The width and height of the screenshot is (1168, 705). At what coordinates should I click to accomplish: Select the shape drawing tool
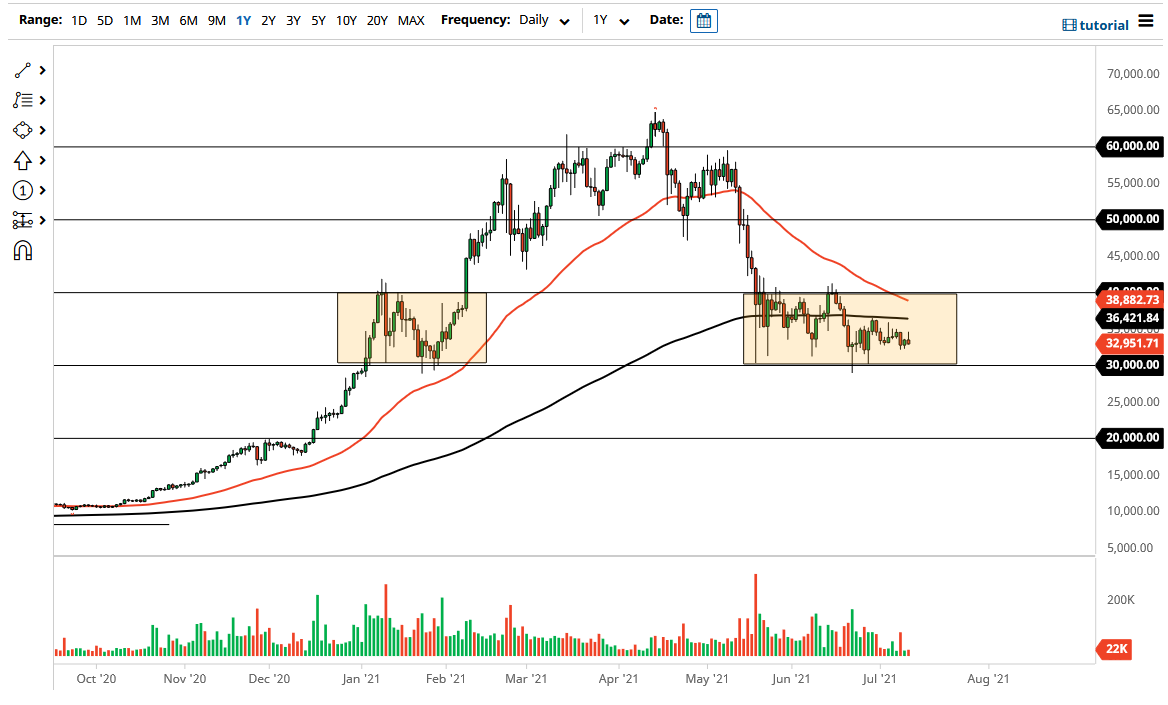coord(20,130)
